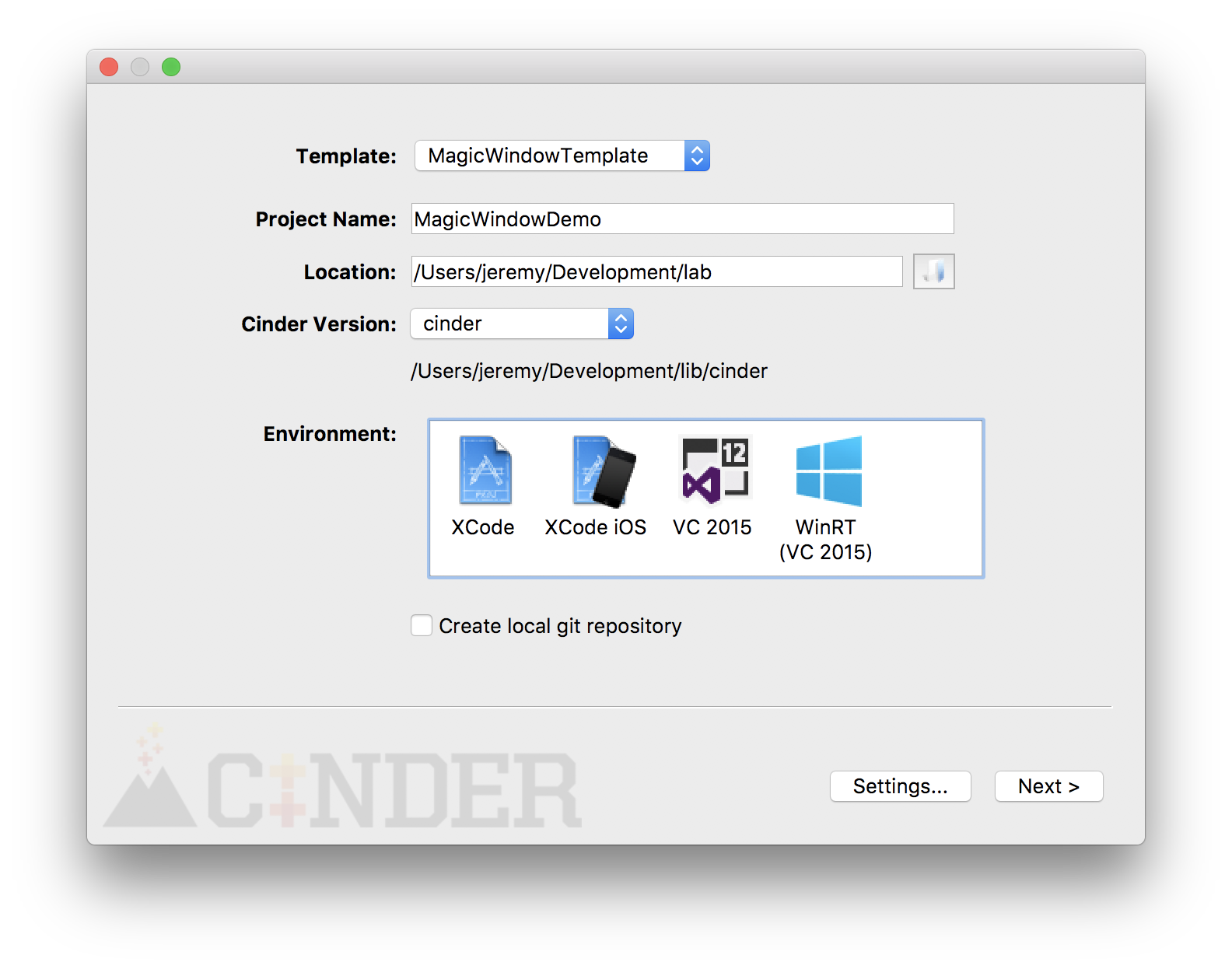Enable Create local git repository checkbox
Viewport: 1232px width, 969px height.
click(422, 625)
